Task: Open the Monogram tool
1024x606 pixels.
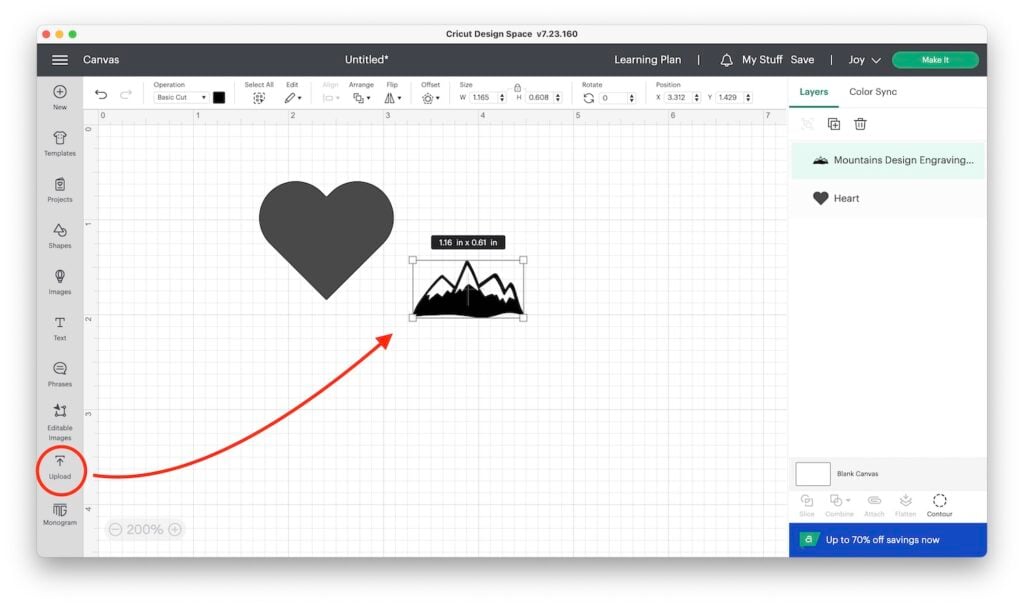Action: [59, 514]
